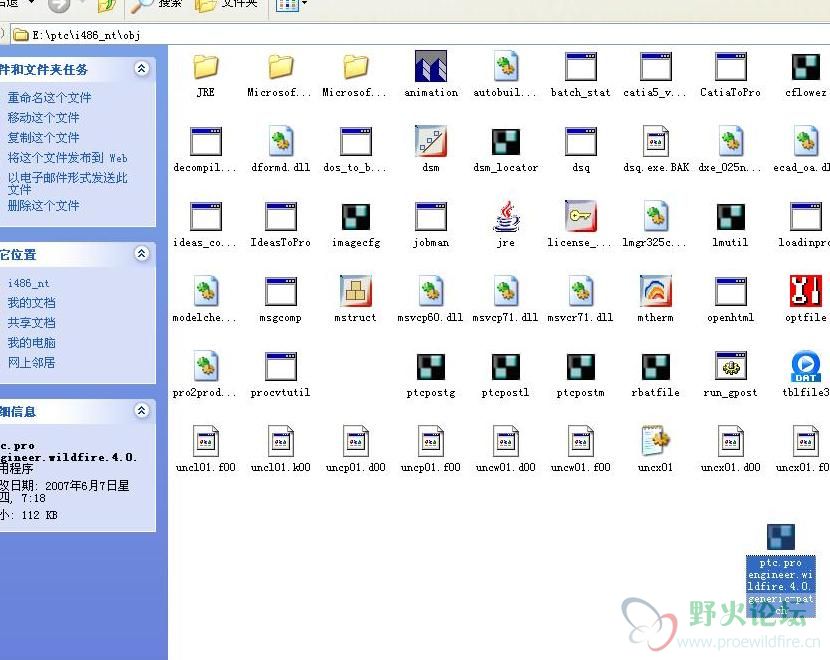
Task: Click 以电子邮件形式发送此文件 link
Action: 67,183
